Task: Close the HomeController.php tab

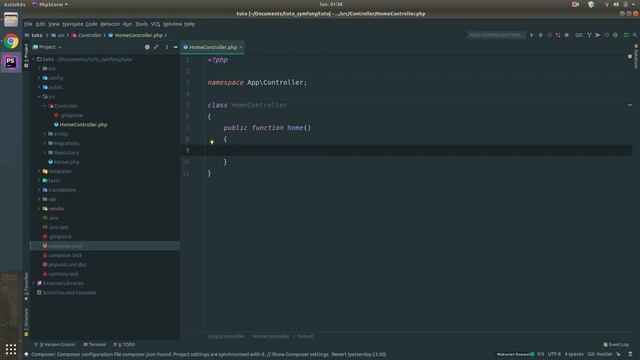Action: 240,47
